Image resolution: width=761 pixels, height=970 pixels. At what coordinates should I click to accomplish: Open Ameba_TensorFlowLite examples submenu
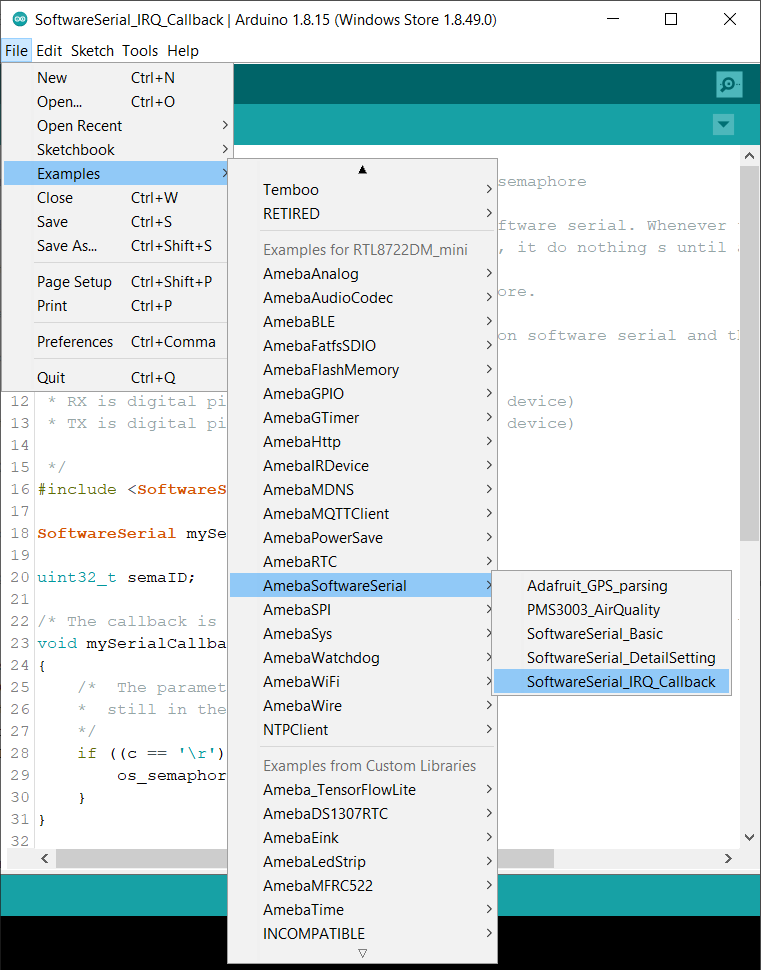click(363, 790)
